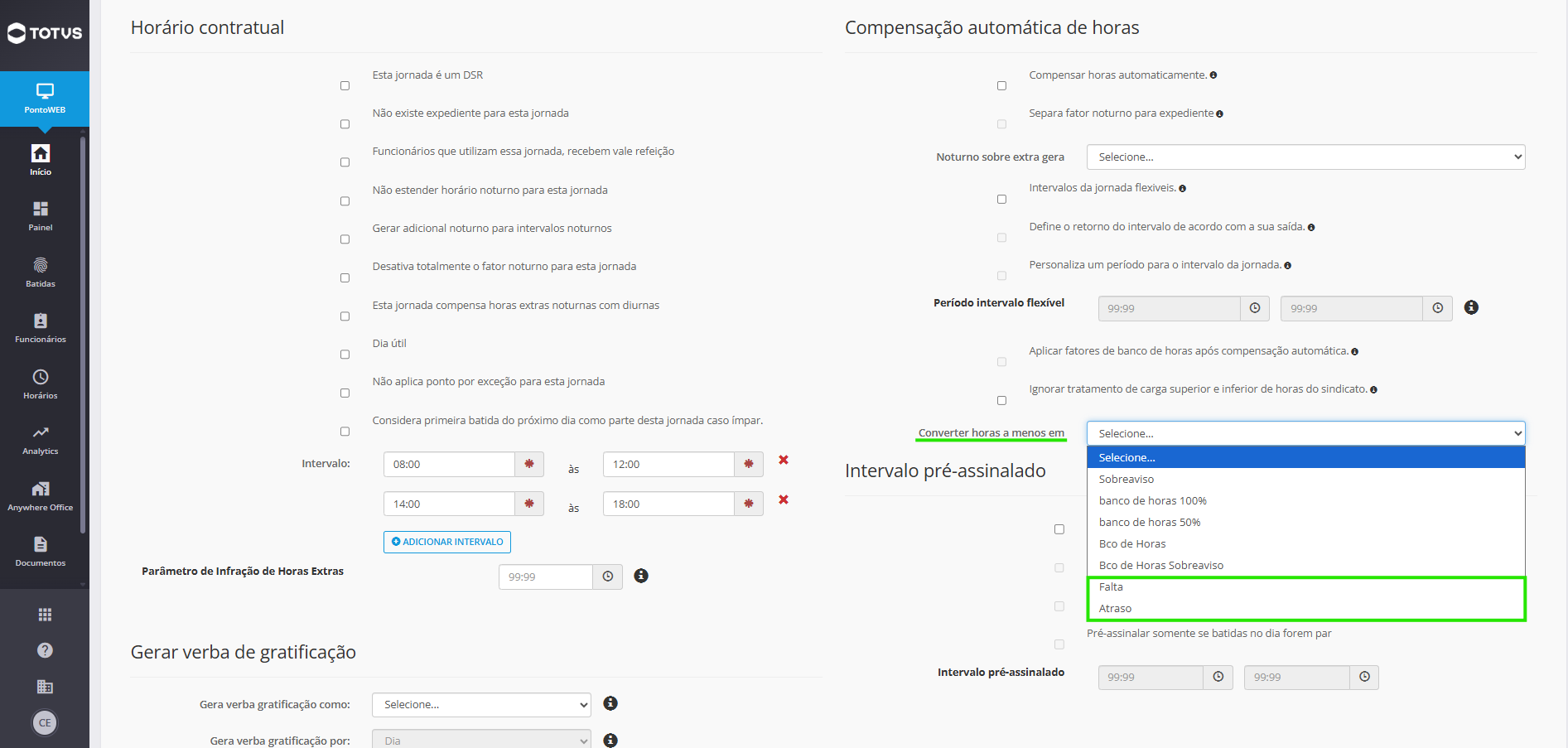Go to Início home icon
The image size is (1568, 748).
[x=41, y=160]
